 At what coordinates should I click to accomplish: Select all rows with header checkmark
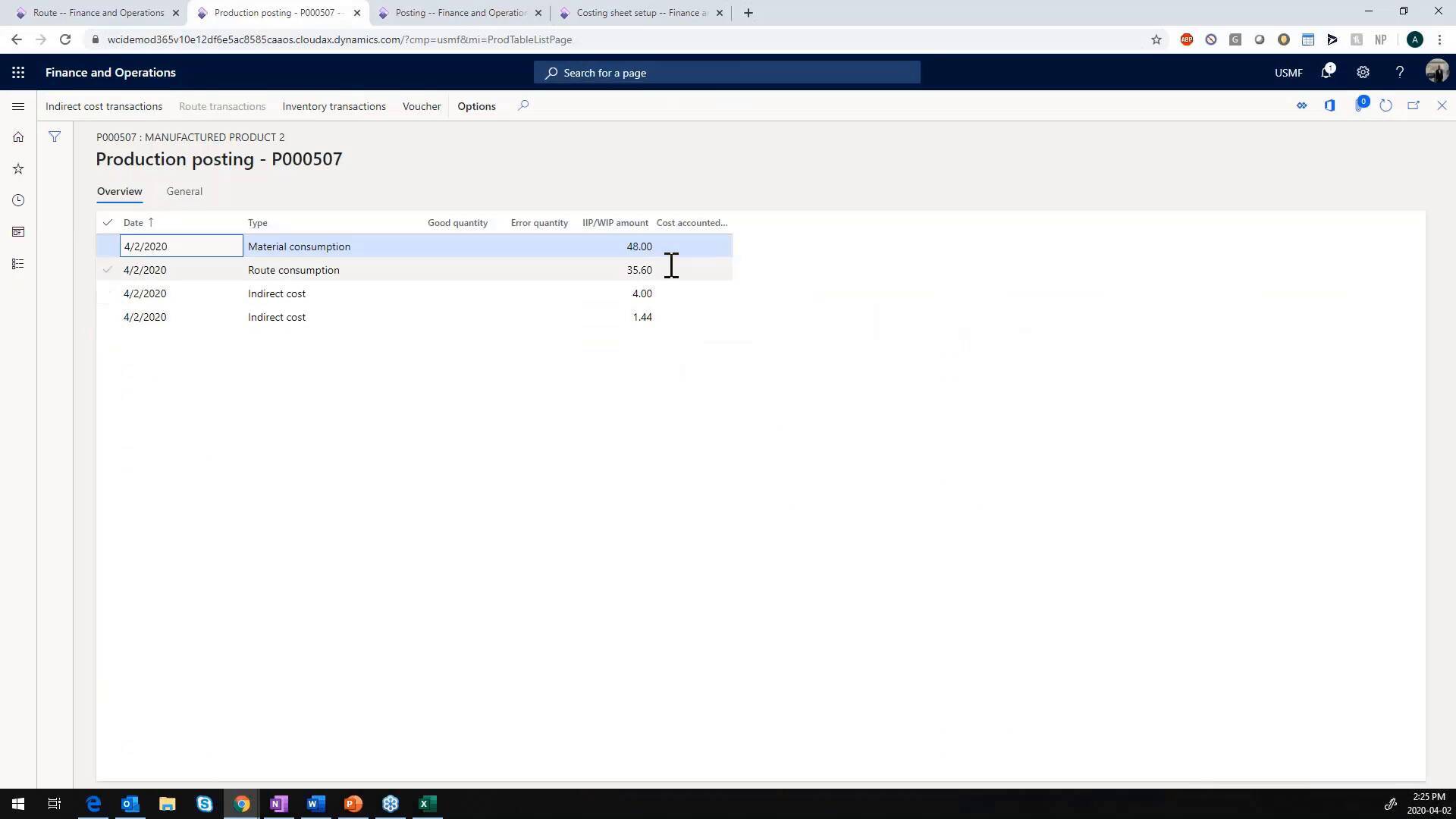[108, 222]
